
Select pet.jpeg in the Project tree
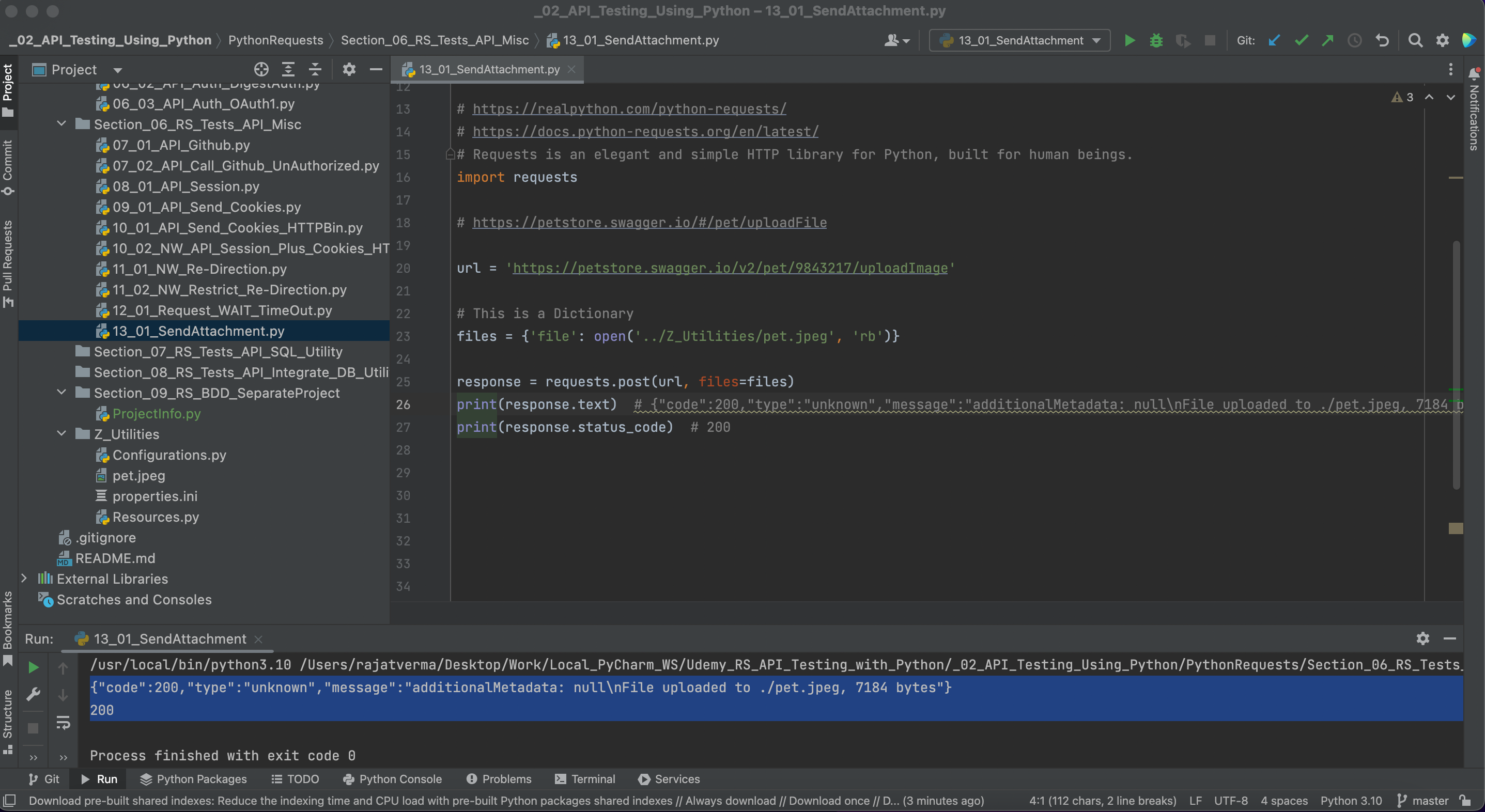[138, 475]
